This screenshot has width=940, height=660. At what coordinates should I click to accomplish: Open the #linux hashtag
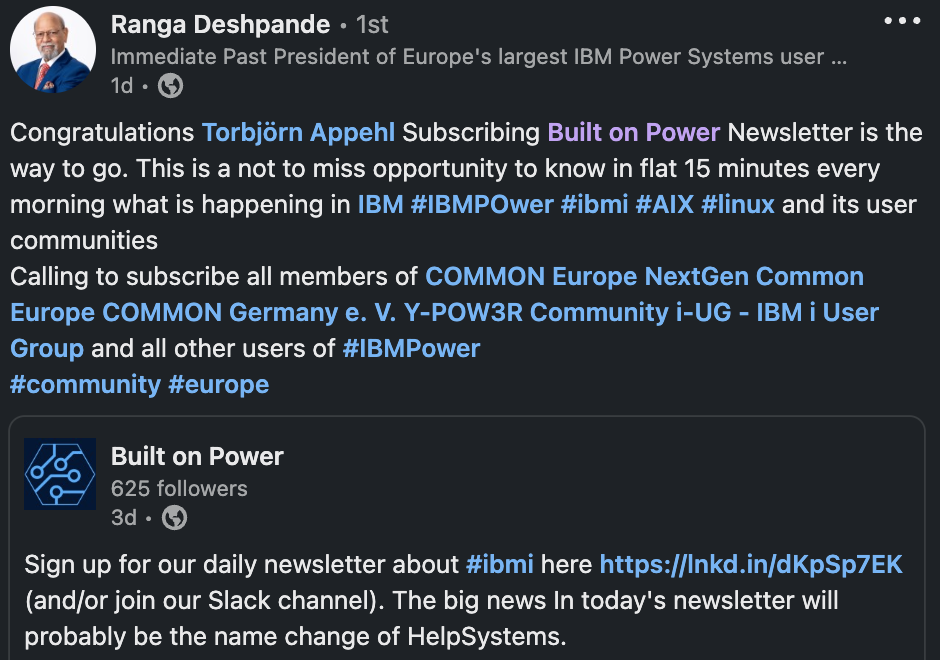(738, 204)
